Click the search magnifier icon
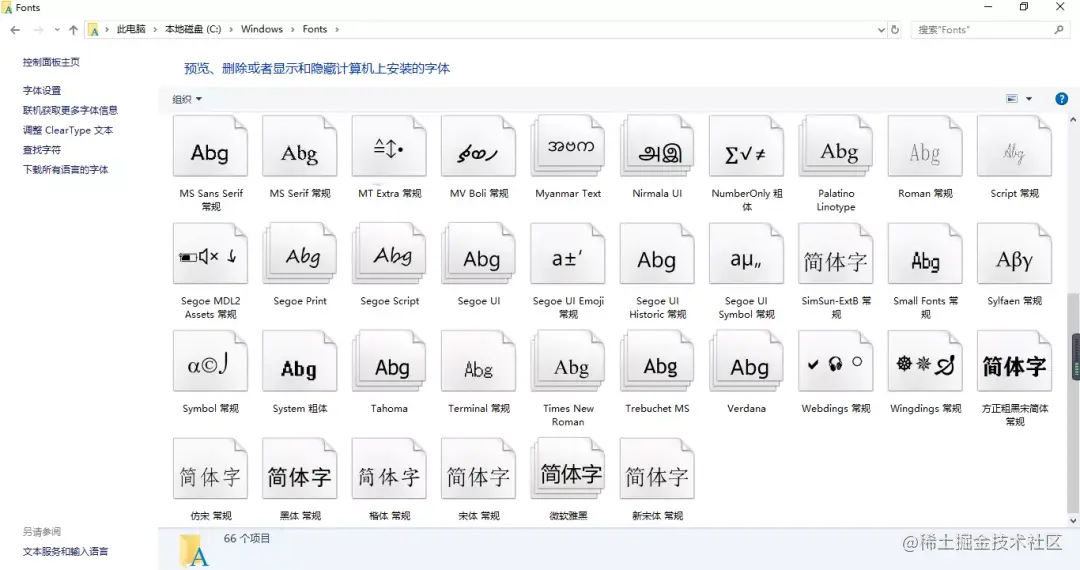 (1059, 30)
